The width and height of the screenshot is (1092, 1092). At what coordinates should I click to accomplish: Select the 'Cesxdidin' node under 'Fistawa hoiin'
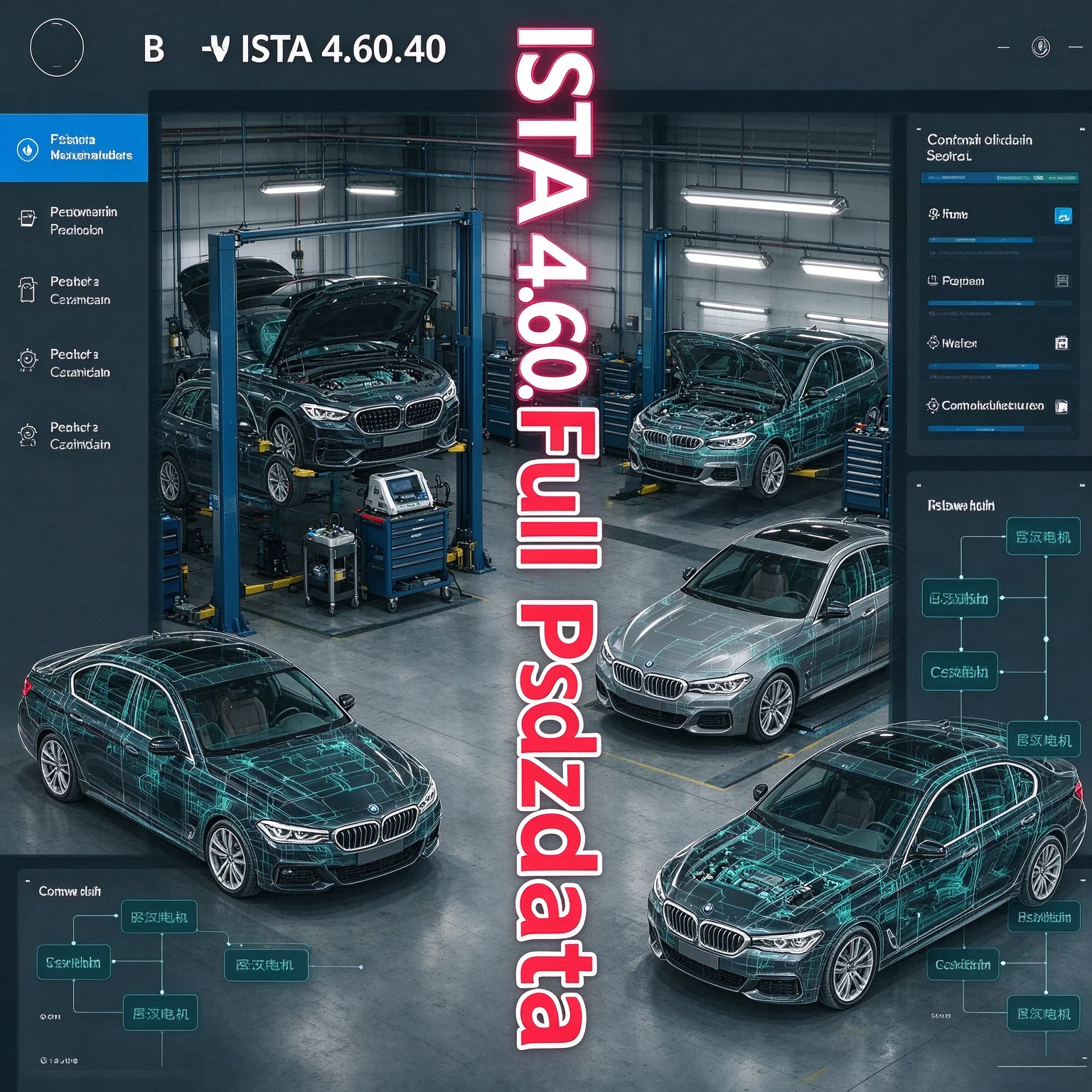960,672
